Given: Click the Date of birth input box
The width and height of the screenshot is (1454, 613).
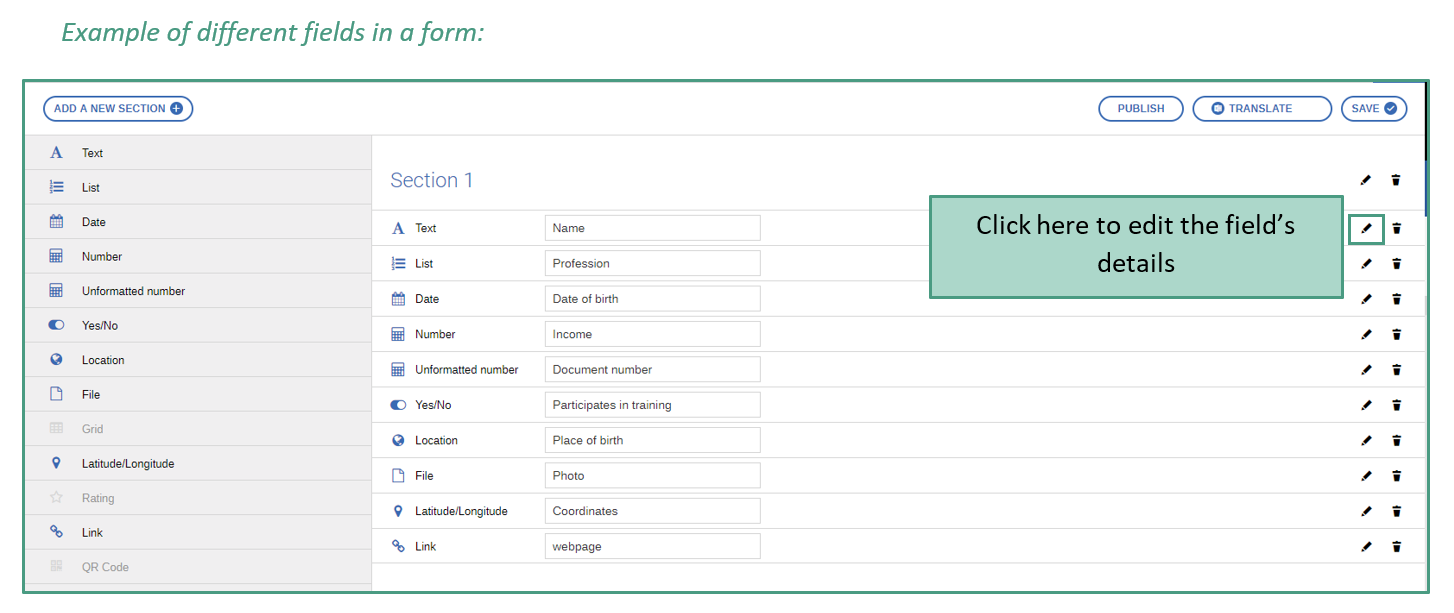Looking at the screenshot, I should click(x=652, y=299).
